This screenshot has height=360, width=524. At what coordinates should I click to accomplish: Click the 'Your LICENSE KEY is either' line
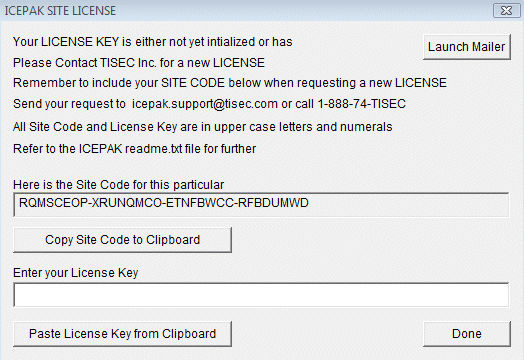click(153, 42)
